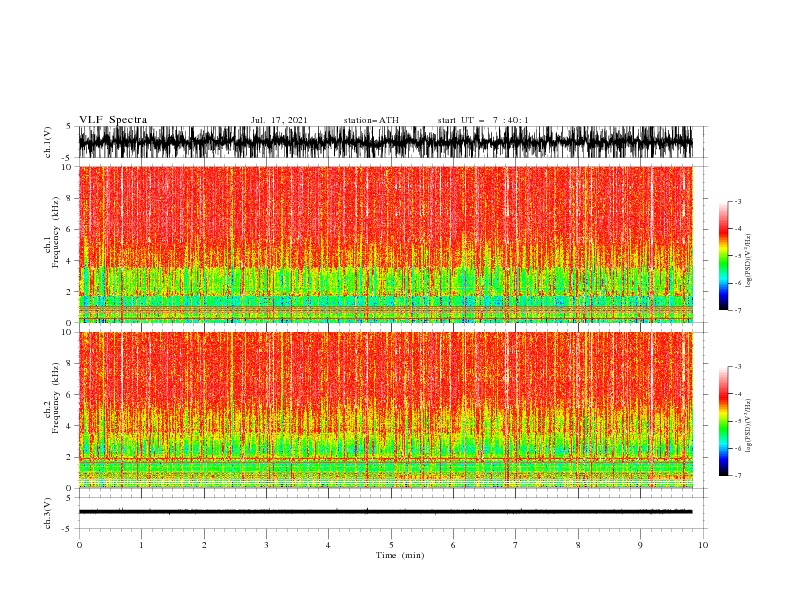Click the ch.1 spectrogram panel
792x612 pixels.
coord(386,244)
